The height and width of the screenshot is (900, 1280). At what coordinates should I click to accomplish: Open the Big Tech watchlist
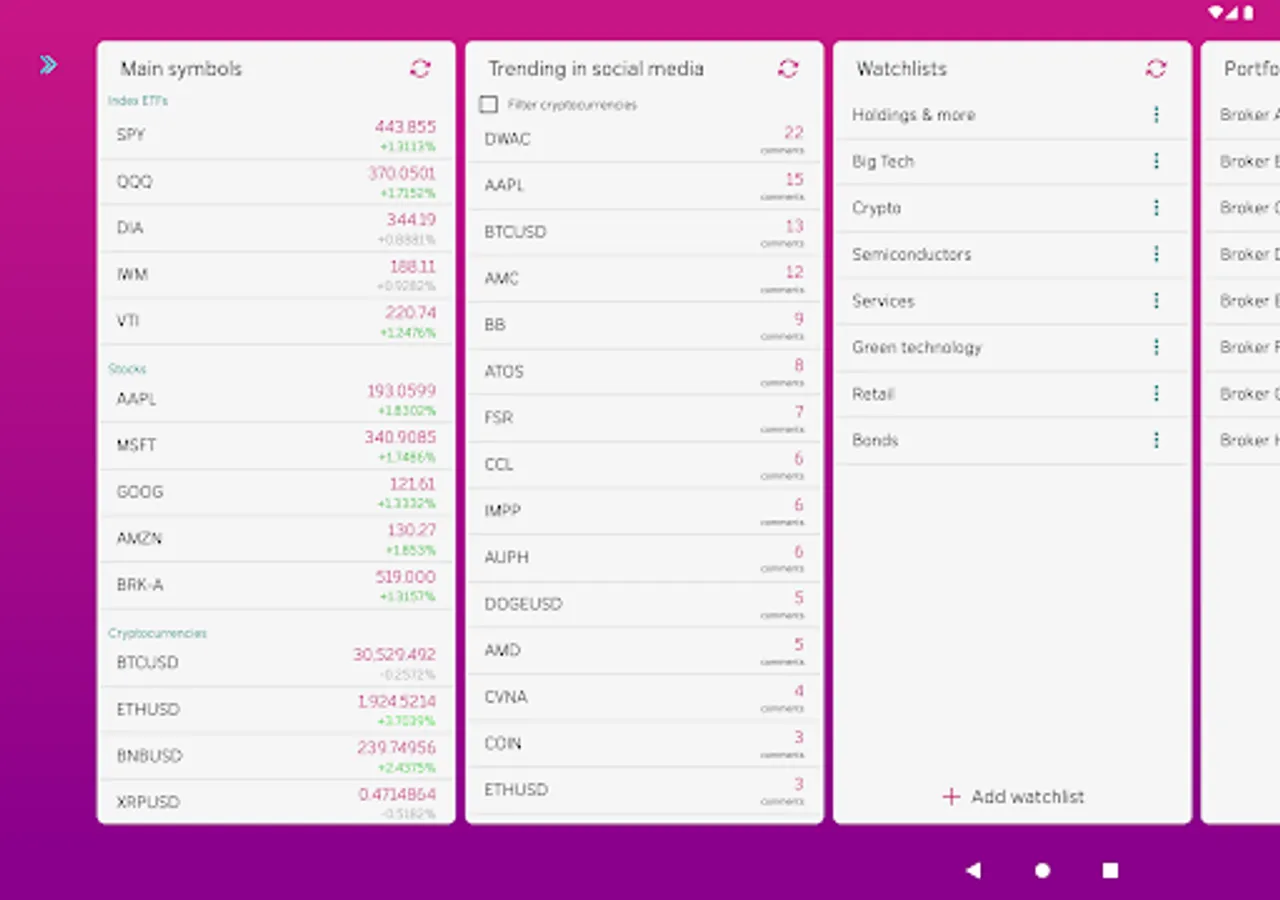pyautogui.click(x=1012, y=161)
